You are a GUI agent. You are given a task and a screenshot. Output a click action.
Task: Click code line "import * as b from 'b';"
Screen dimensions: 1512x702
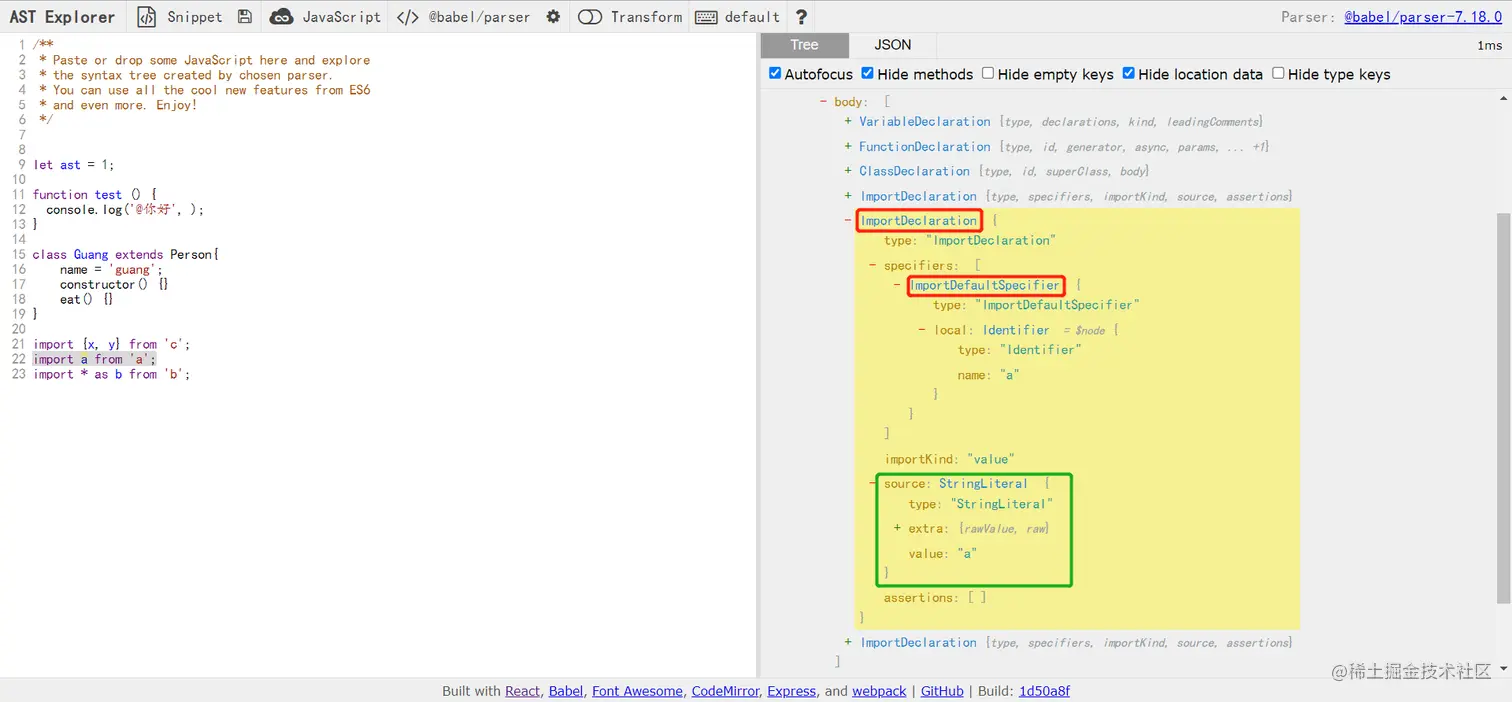[112, 374]
